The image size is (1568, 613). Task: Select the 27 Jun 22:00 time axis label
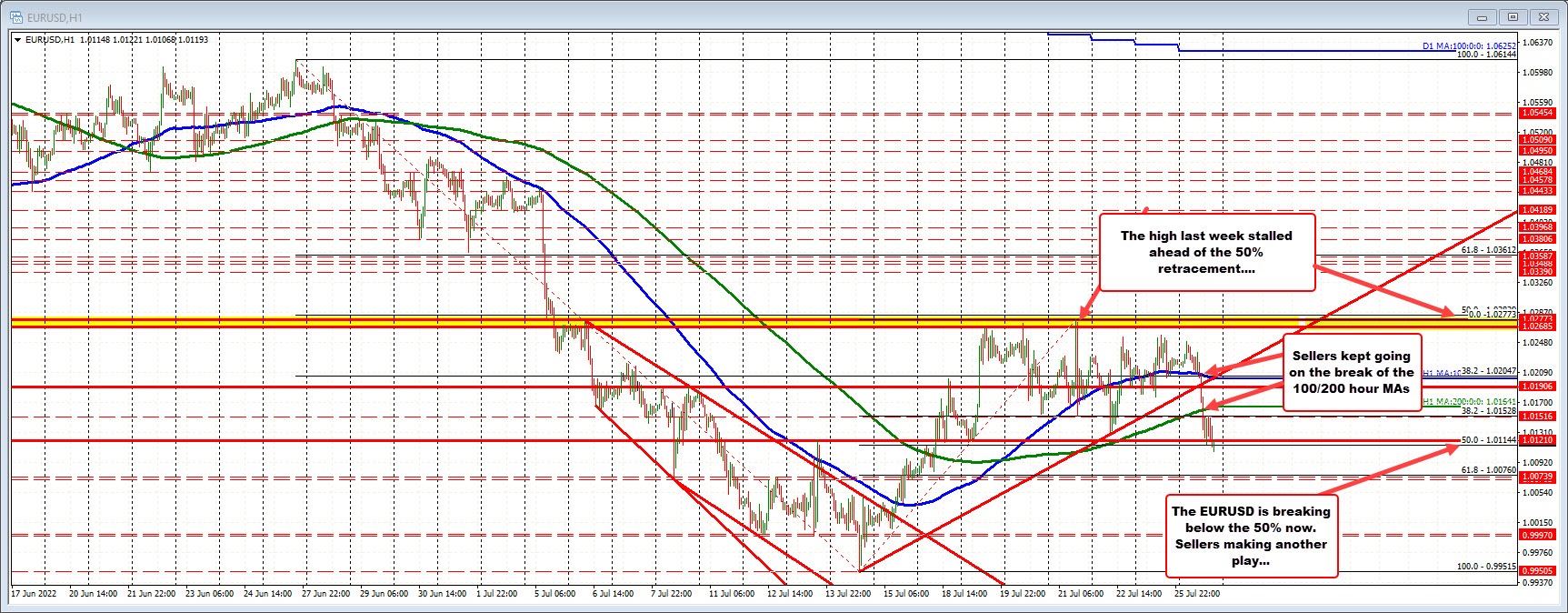tap(325, 593)
